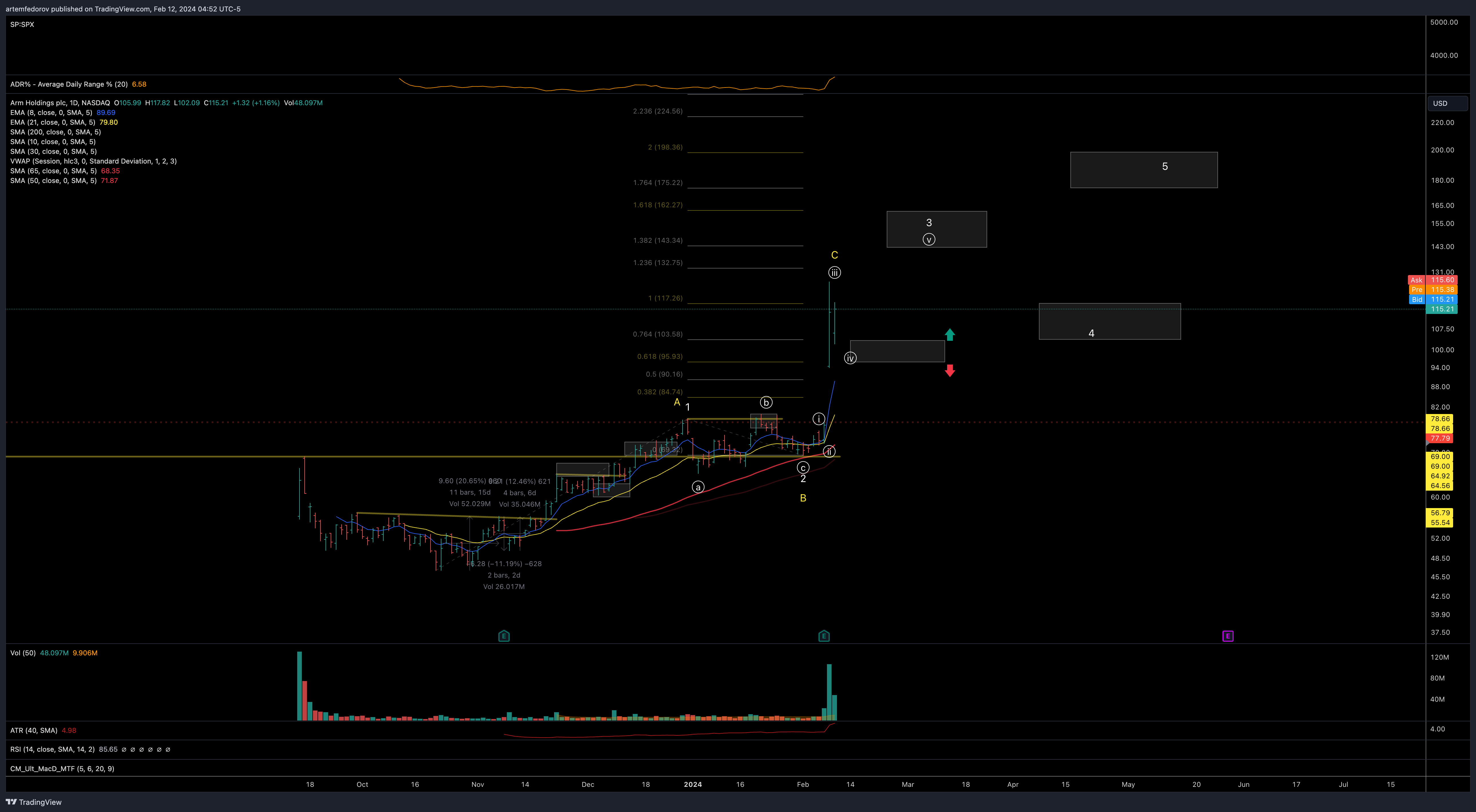Click the green up arrow drawing
Viewport: 1476px width, 812px height.
point(950,335)
